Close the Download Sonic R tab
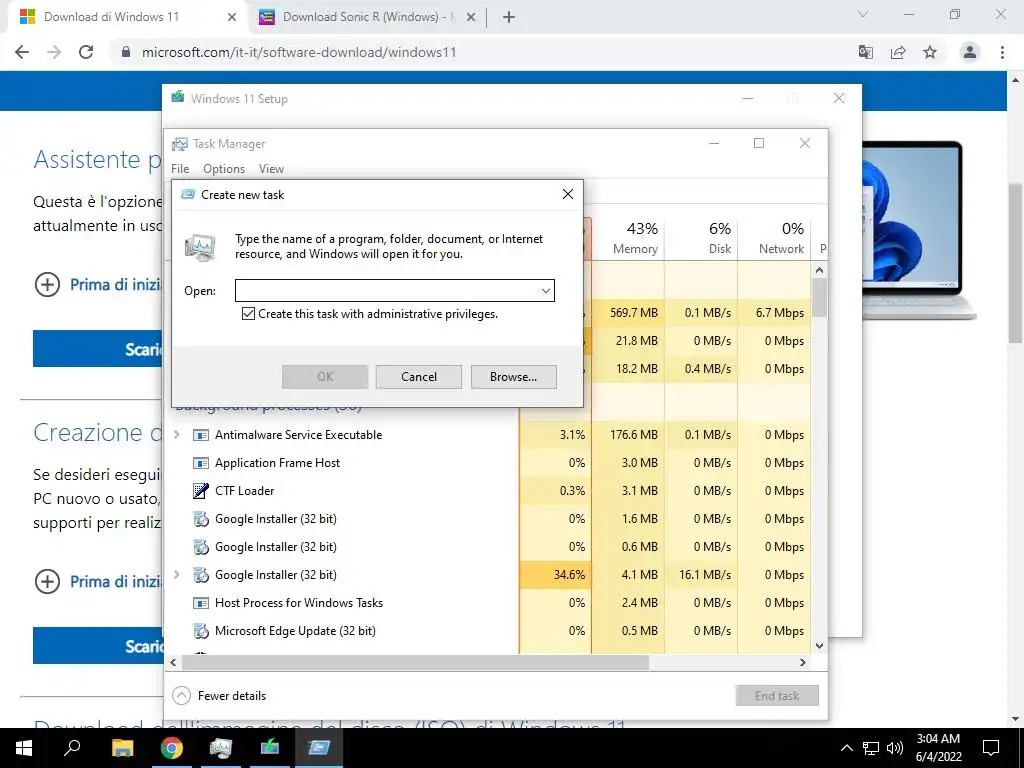 coord(471,18)
